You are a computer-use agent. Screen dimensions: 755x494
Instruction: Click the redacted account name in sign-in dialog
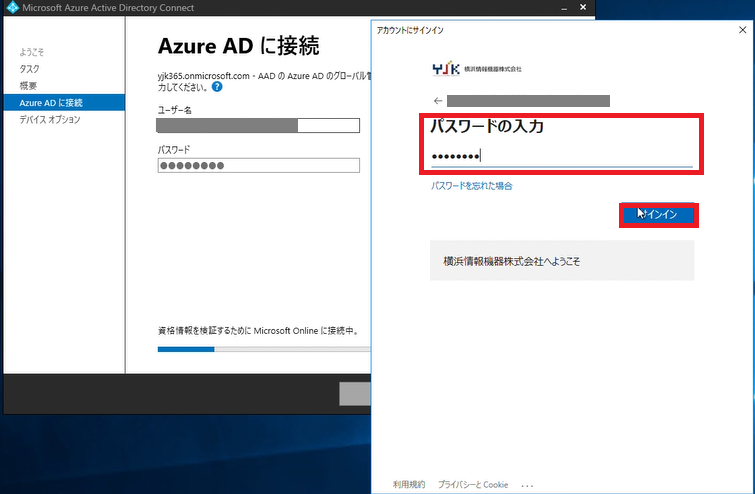tap(528, 101)
